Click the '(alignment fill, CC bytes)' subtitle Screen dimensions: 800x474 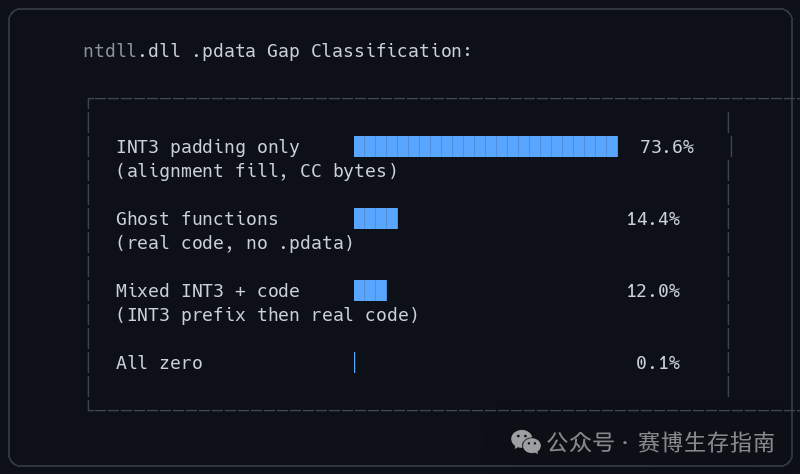tap(257, 171)
